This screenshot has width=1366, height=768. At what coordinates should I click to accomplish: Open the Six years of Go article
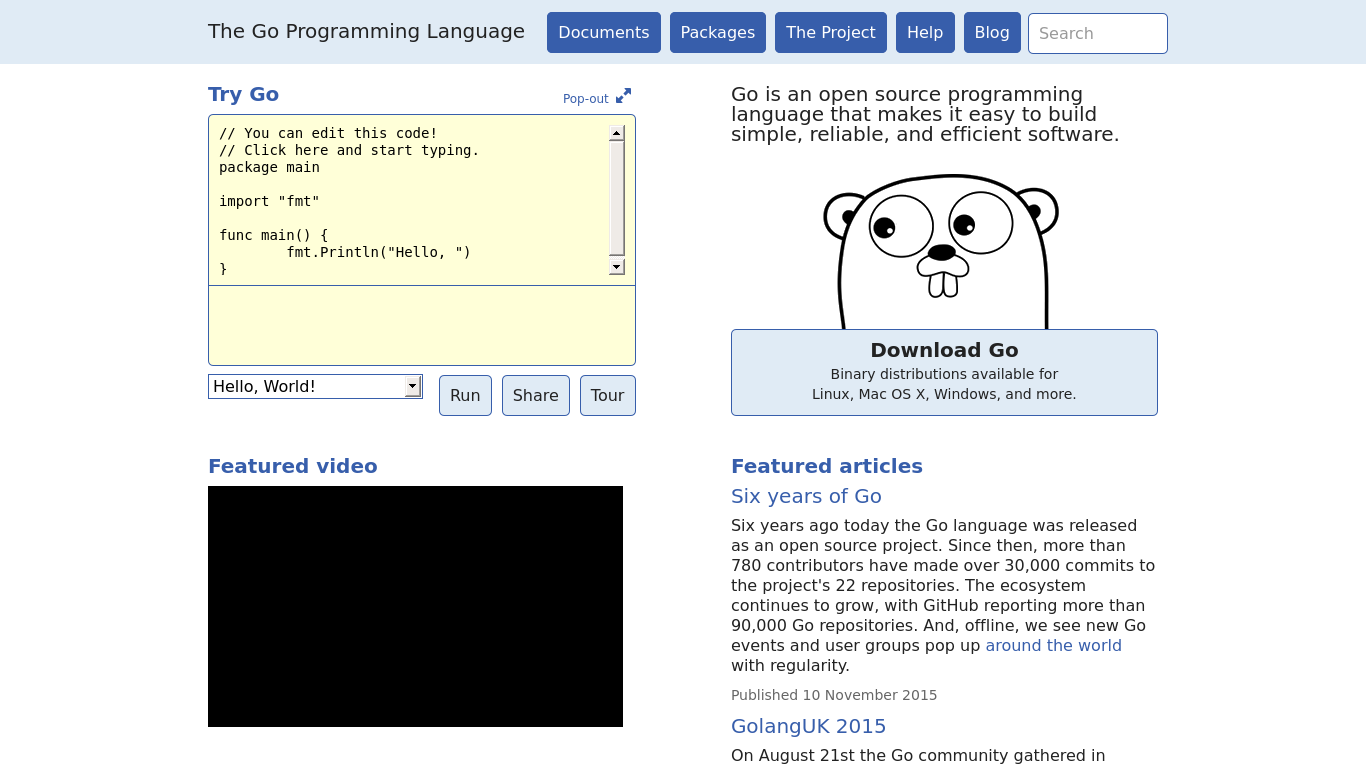coord(806,496)
